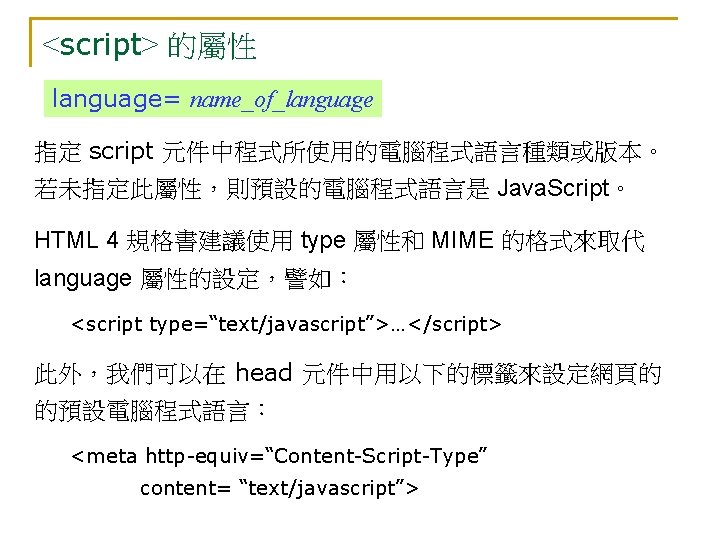Click the line starting 'HTML 4 規格書建議'
This screenshot has height=540, width=720.
click(340, 241)
